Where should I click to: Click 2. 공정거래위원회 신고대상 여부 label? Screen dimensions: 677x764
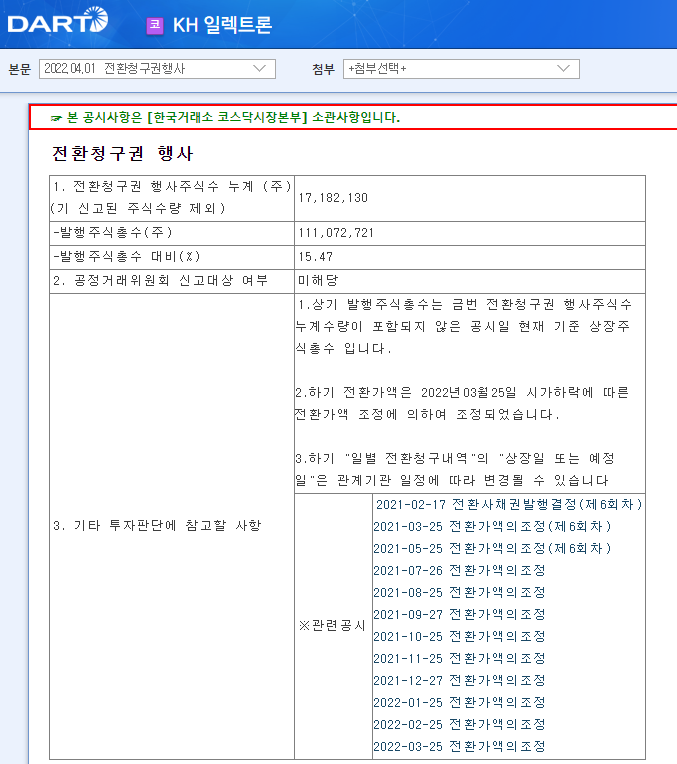160,280
